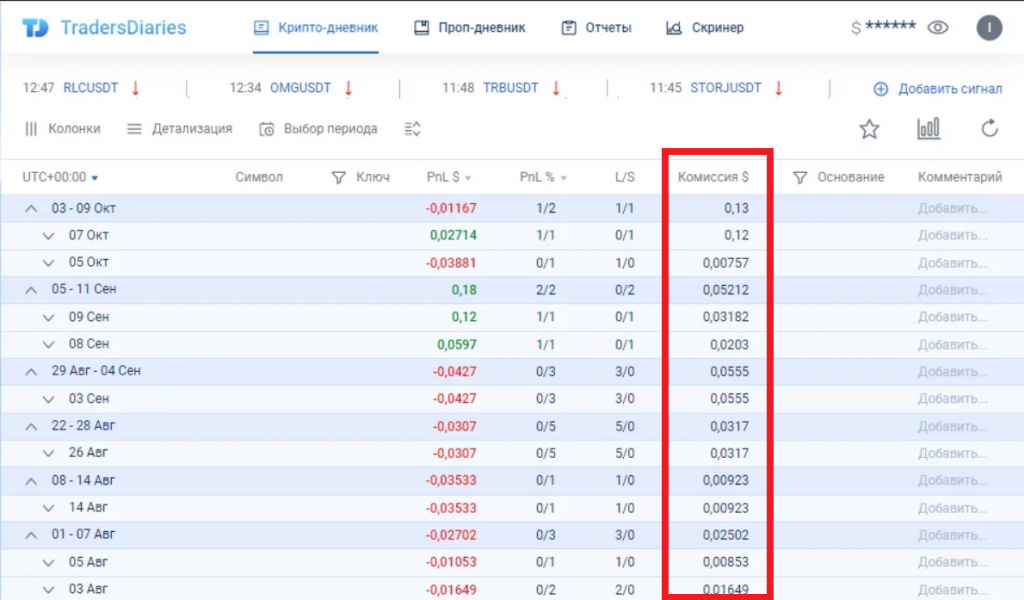This screenshot has width=1024, height=600.
Task: Sort by PnL % column
Action: pyautogui.click(x=543, y=177)
